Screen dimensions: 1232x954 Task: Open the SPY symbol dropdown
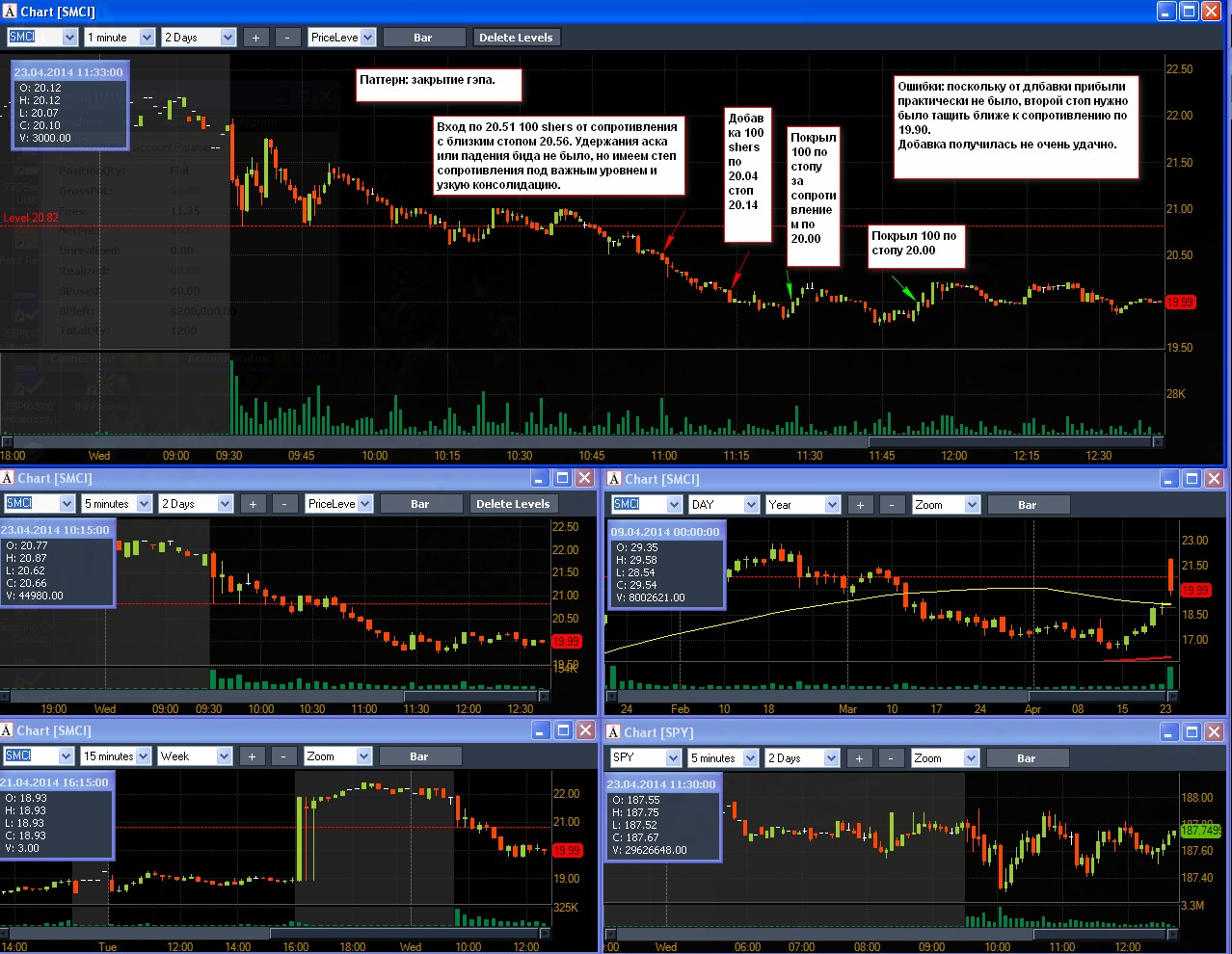tap(673, 758)
